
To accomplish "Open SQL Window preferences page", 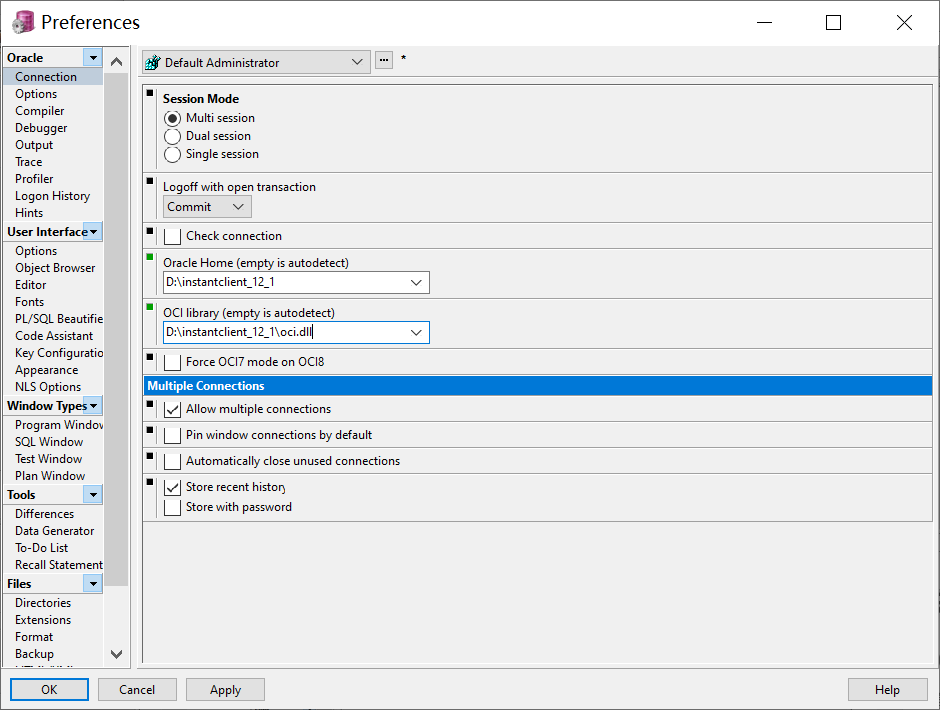I will (49, 442).
